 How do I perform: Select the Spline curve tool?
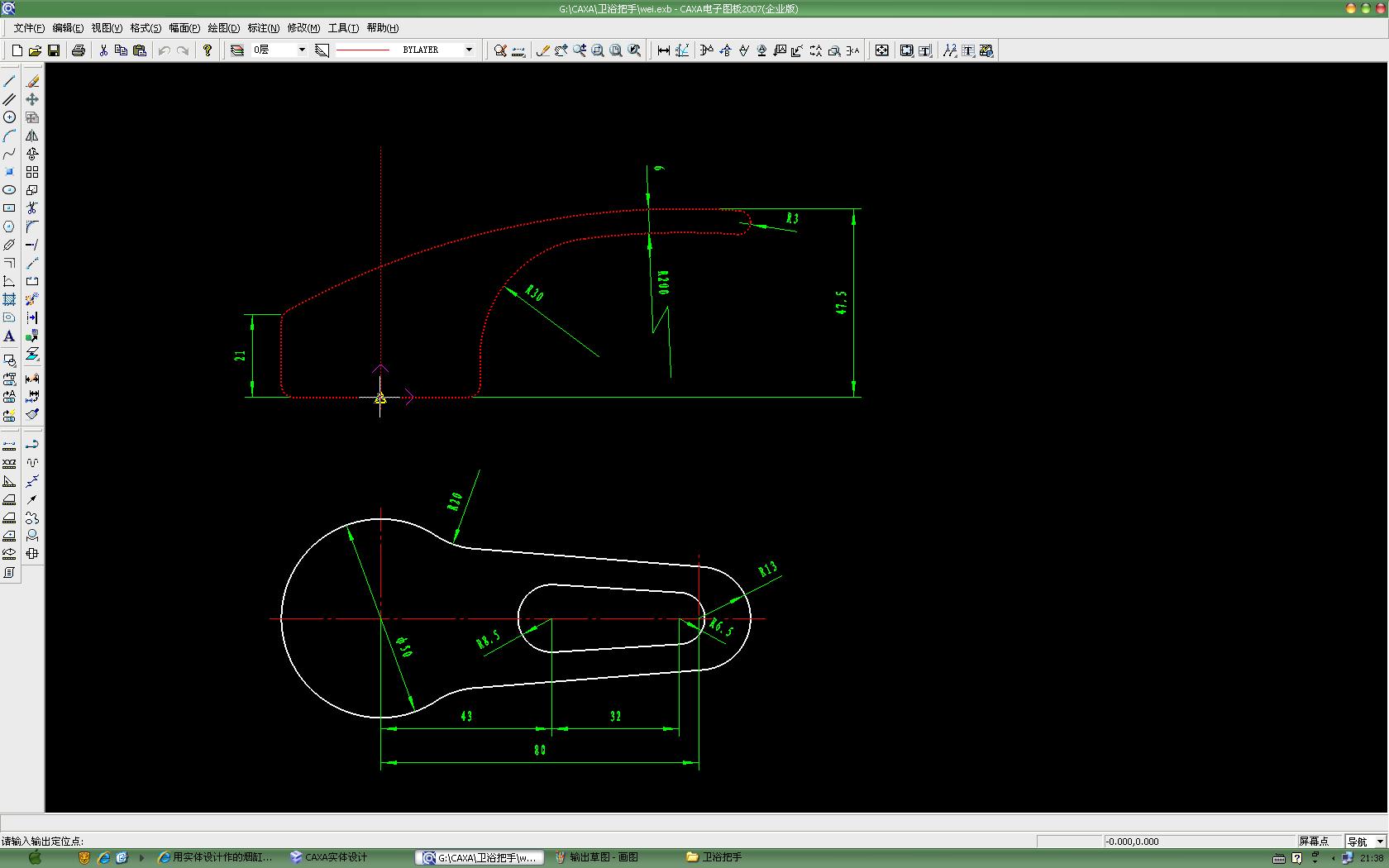tap(9, 154)
